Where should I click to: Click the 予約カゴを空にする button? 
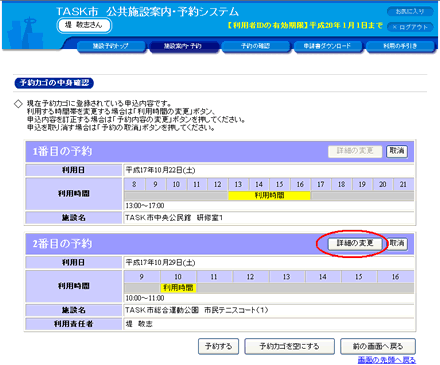pos(289,346)
